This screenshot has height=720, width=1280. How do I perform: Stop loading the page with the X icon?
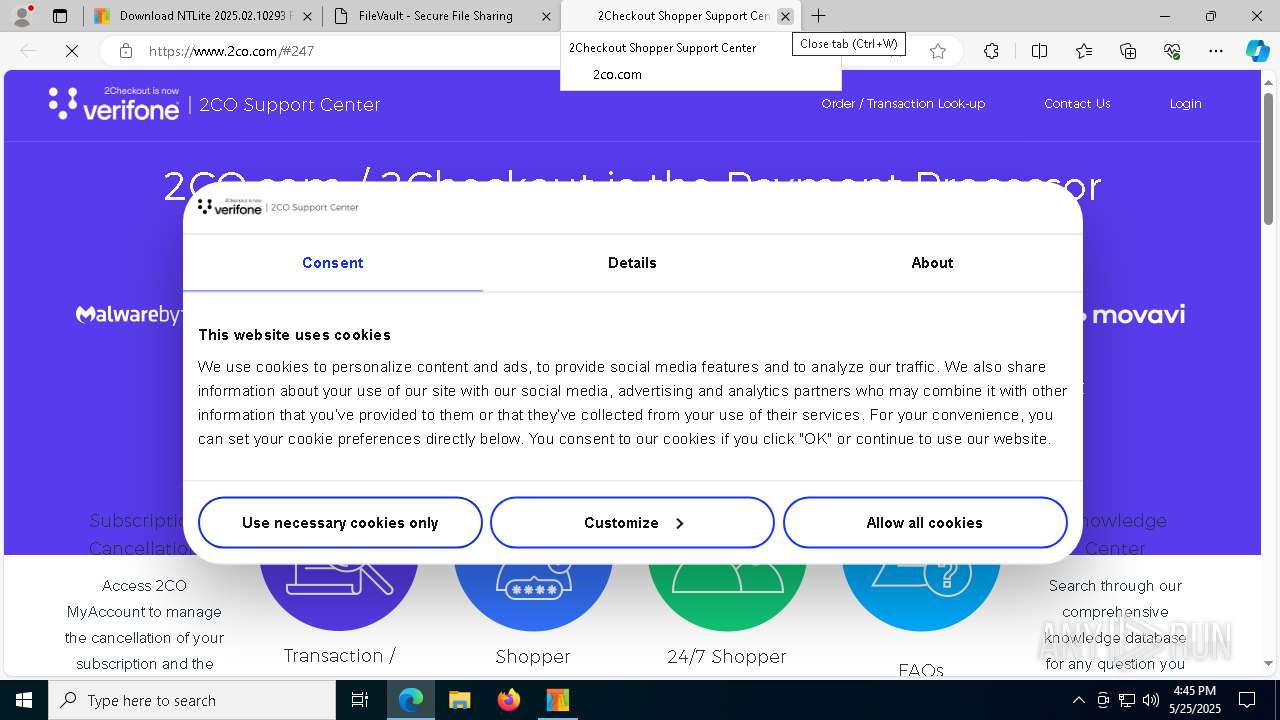click(x=71, y=51)
